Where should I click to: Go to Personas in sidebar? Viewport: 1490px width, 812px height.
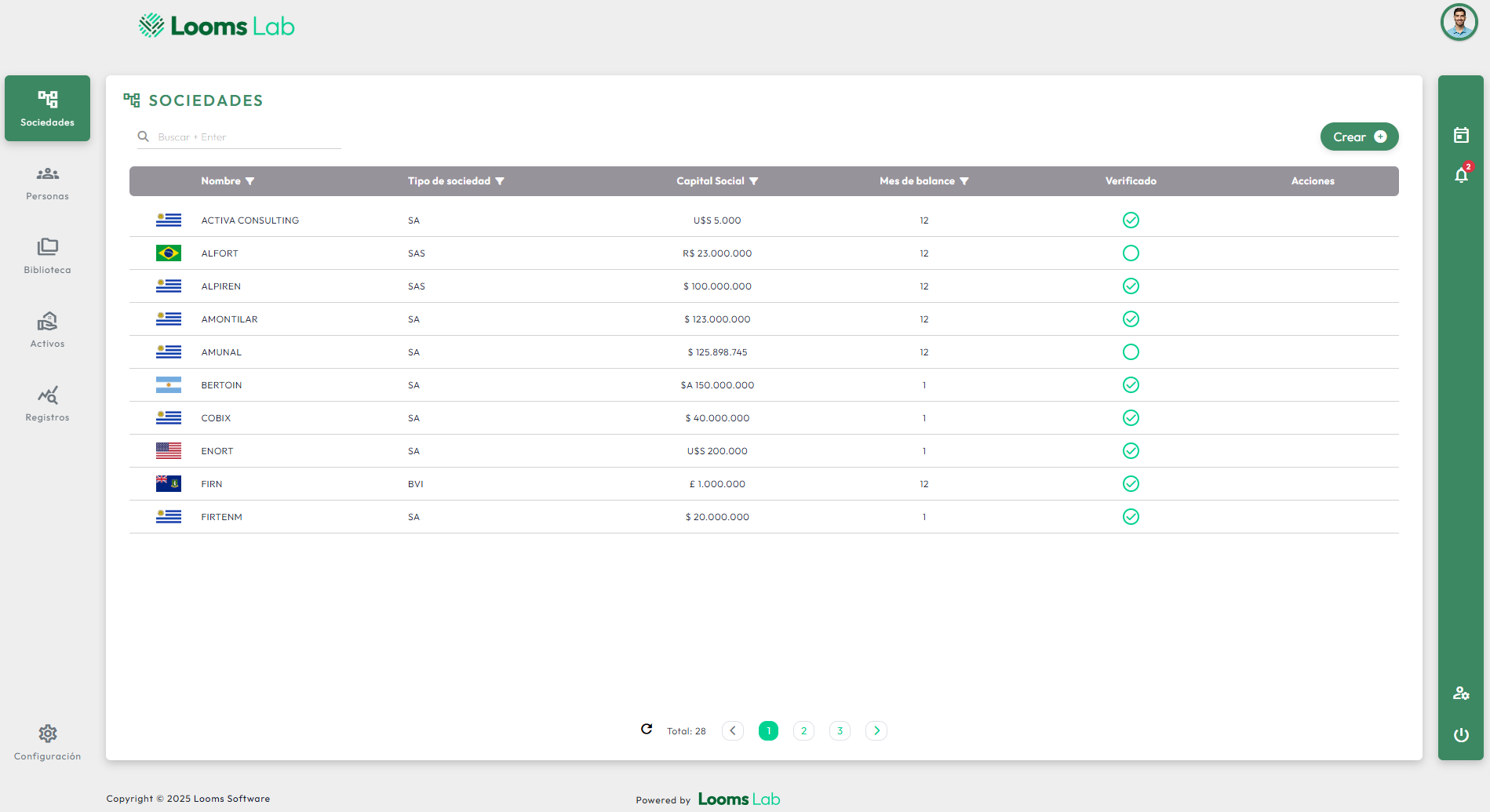click(x=47, y=184)
